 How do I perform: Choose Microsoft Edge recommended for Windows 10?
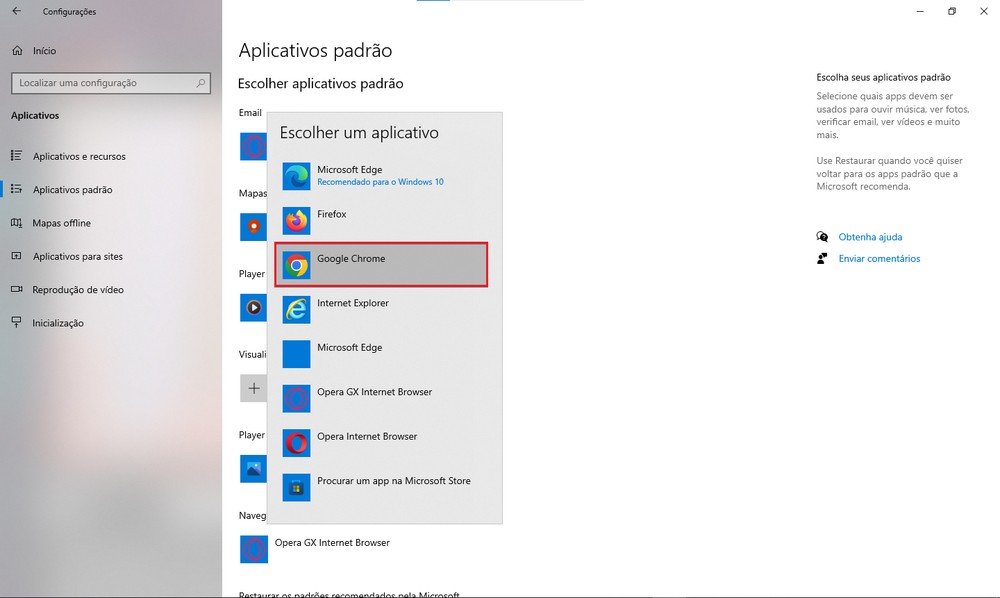381,176
